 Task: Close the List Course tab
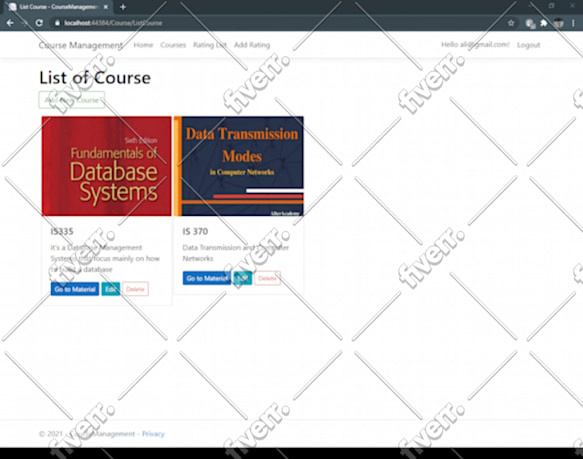(x=106, y=7)
